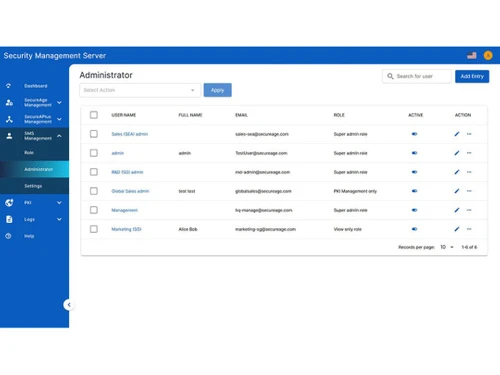Image resolution: width=500 pixels, height=375 pixels.
Task: Open more actions for Marketing (SG)
Action: [x=469, y=229]
